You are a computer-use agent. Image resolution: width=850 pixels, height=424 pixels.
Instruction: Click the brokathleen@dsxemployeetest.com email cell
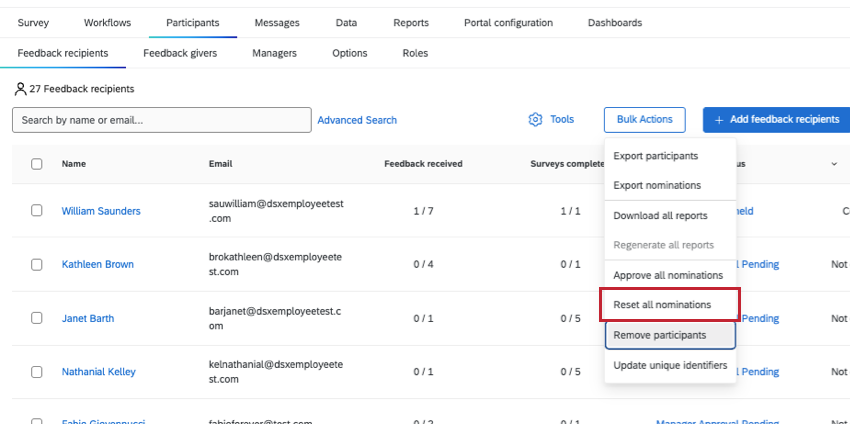[x=276, y=265]
